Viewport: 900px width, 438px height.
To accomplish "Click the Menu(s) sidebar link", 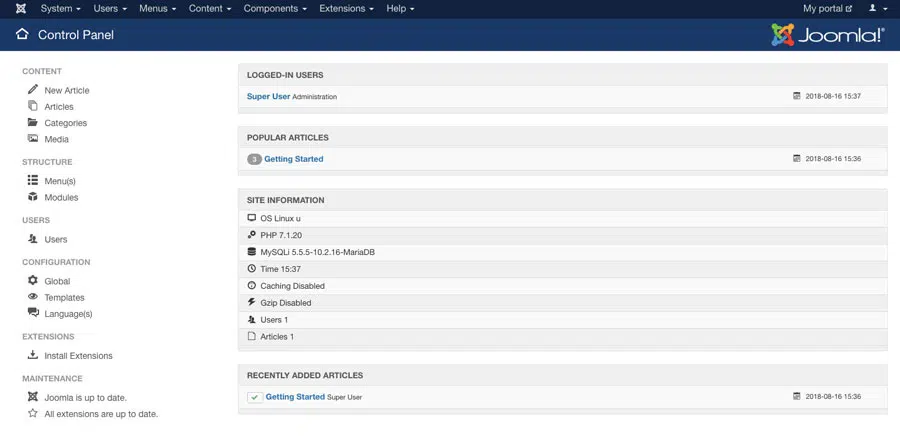I will (60, 181).
